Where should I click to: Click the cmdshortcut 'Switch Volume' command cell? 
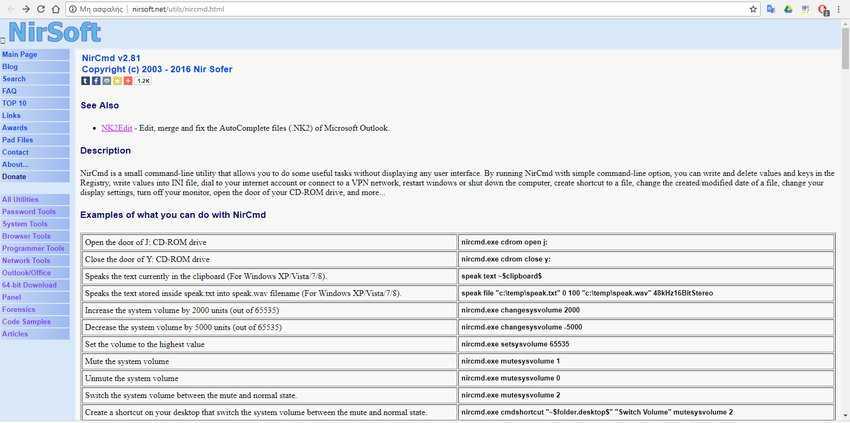coord(646,412)
